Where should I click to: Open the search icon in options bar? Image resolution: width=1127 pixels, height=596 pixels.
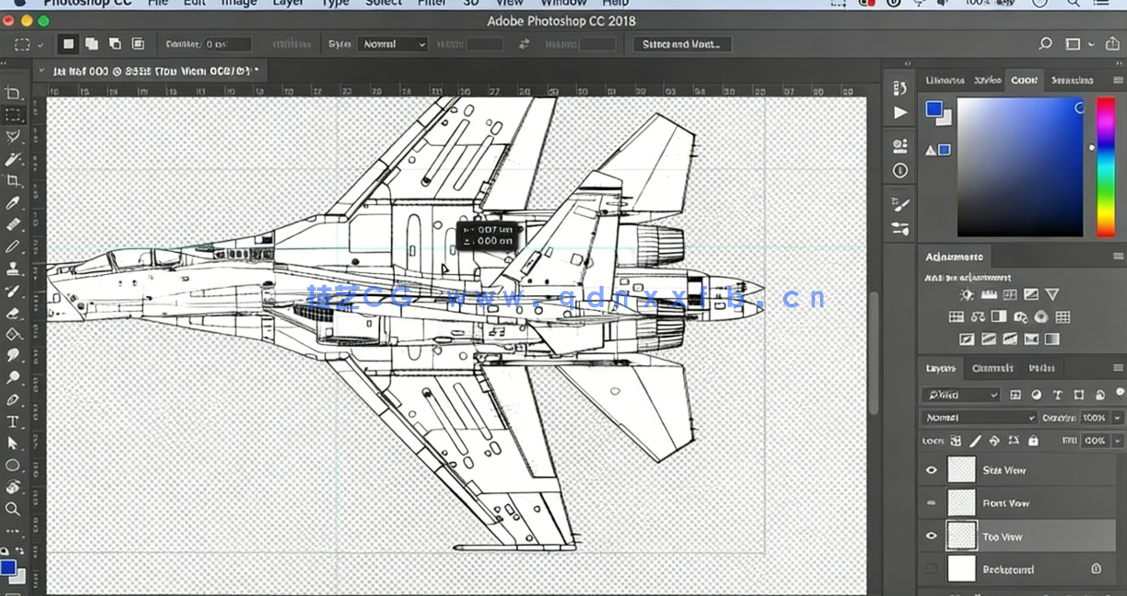pos(1045,44)
